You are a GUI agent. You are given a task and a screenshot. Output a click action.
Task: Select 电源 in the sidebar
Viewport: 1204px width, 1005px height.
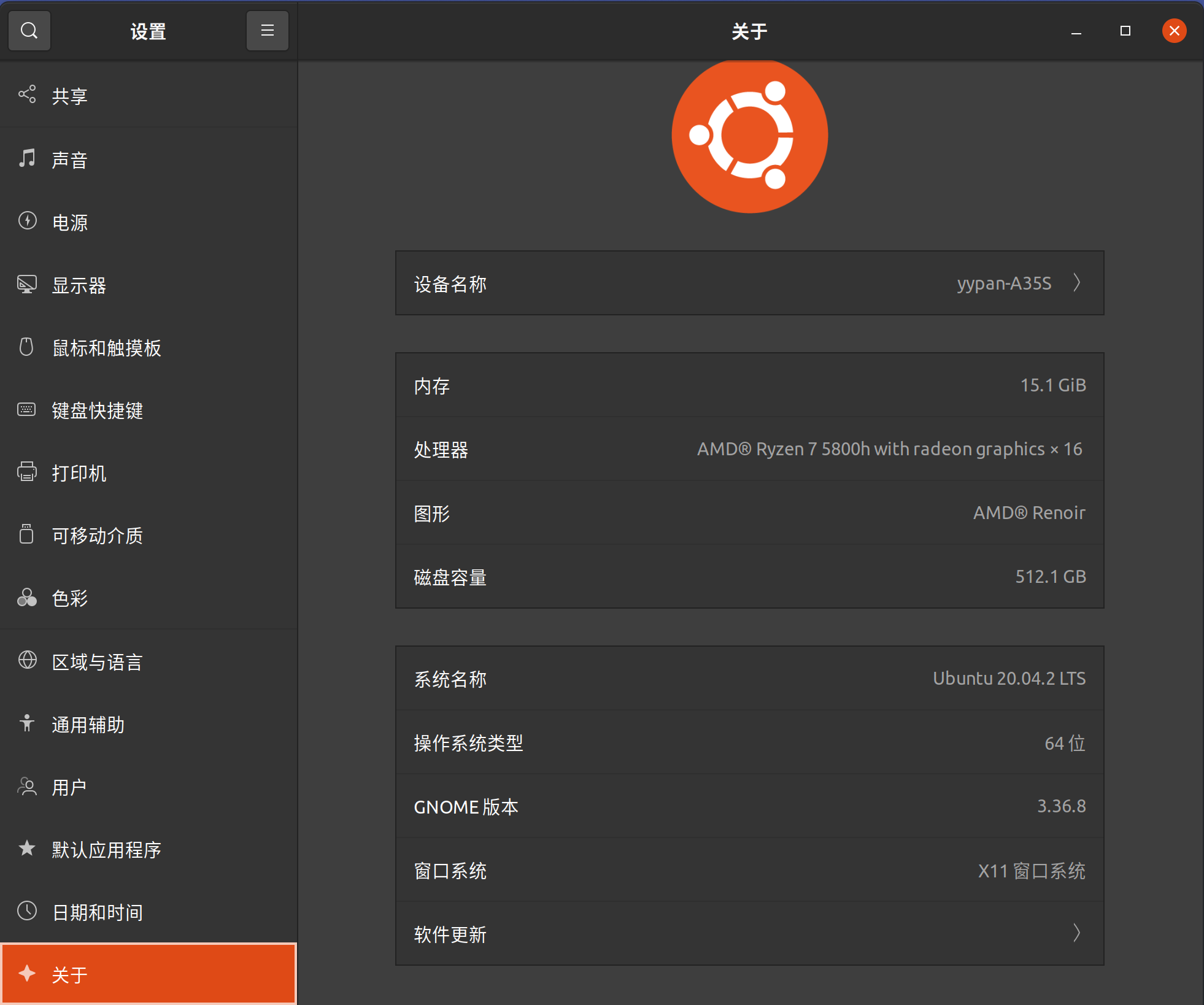click(149, 222)
